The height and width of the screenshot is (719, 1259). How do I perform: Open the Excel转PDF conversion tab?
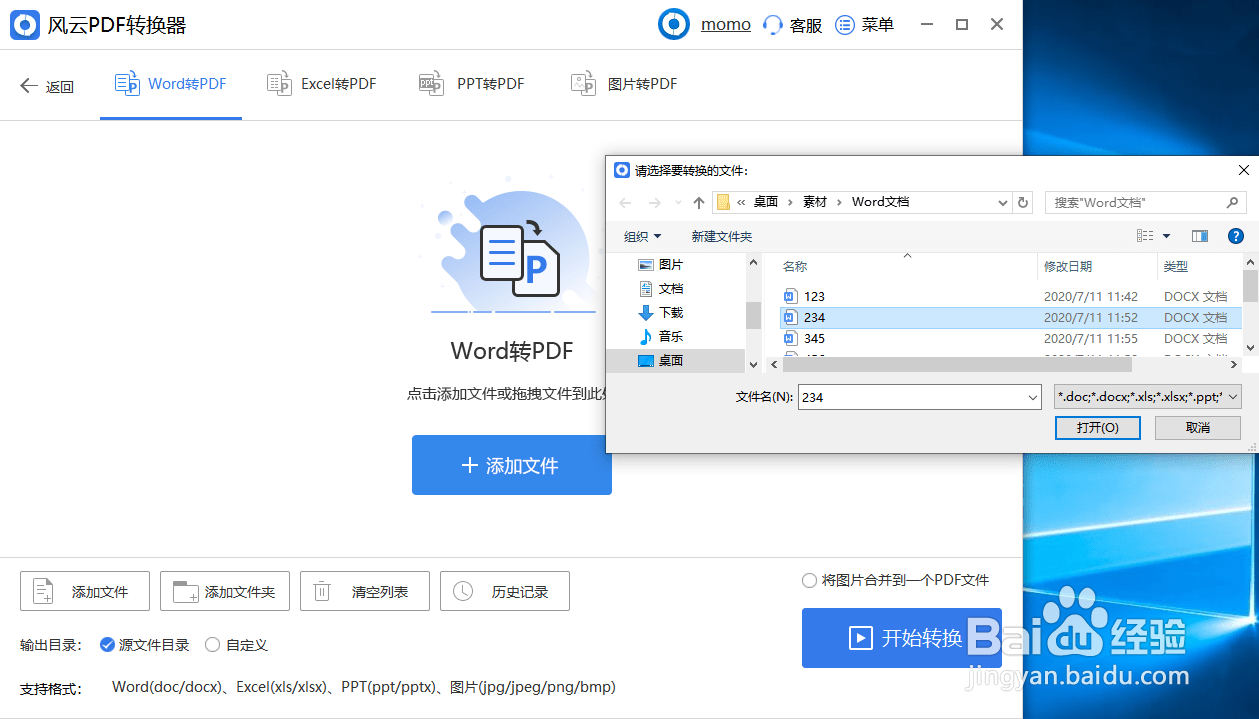[x=321, y=84]
